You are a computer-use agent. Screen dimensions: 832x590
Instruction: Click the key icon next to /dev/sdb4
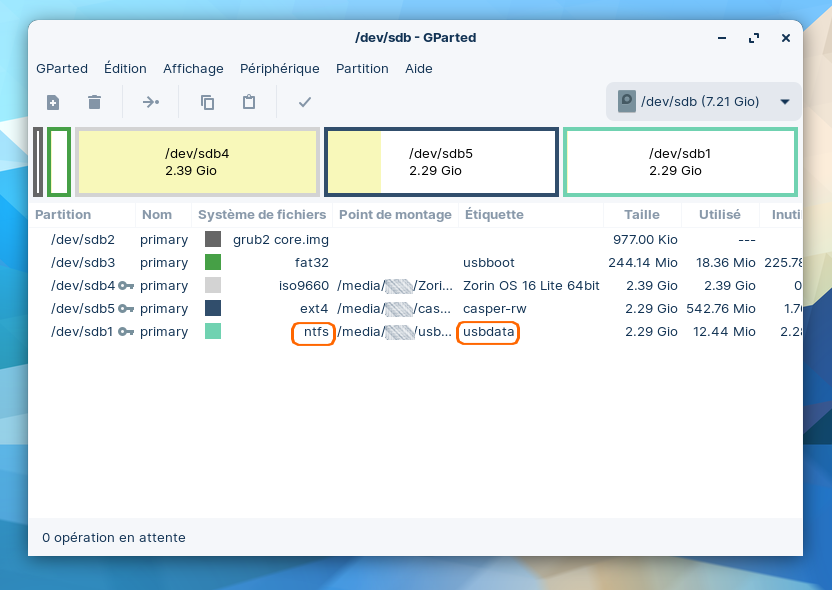coord(126,286)
